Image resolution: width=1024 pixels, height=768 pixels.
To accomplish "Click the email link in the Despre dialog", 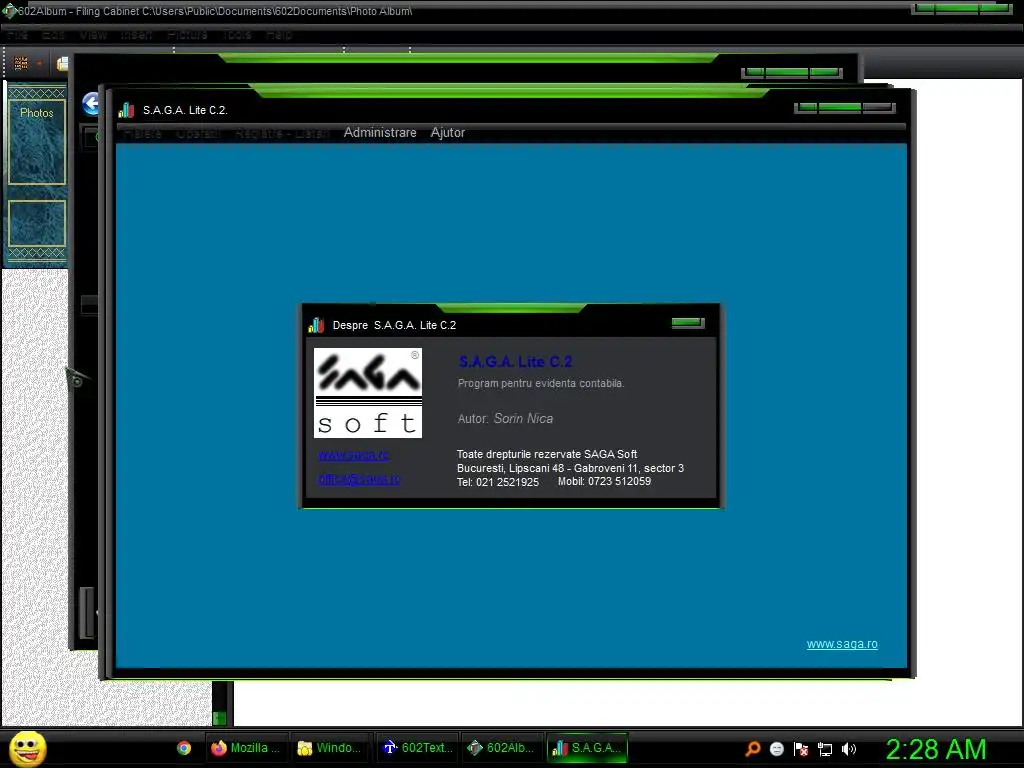I will [359, 479].
